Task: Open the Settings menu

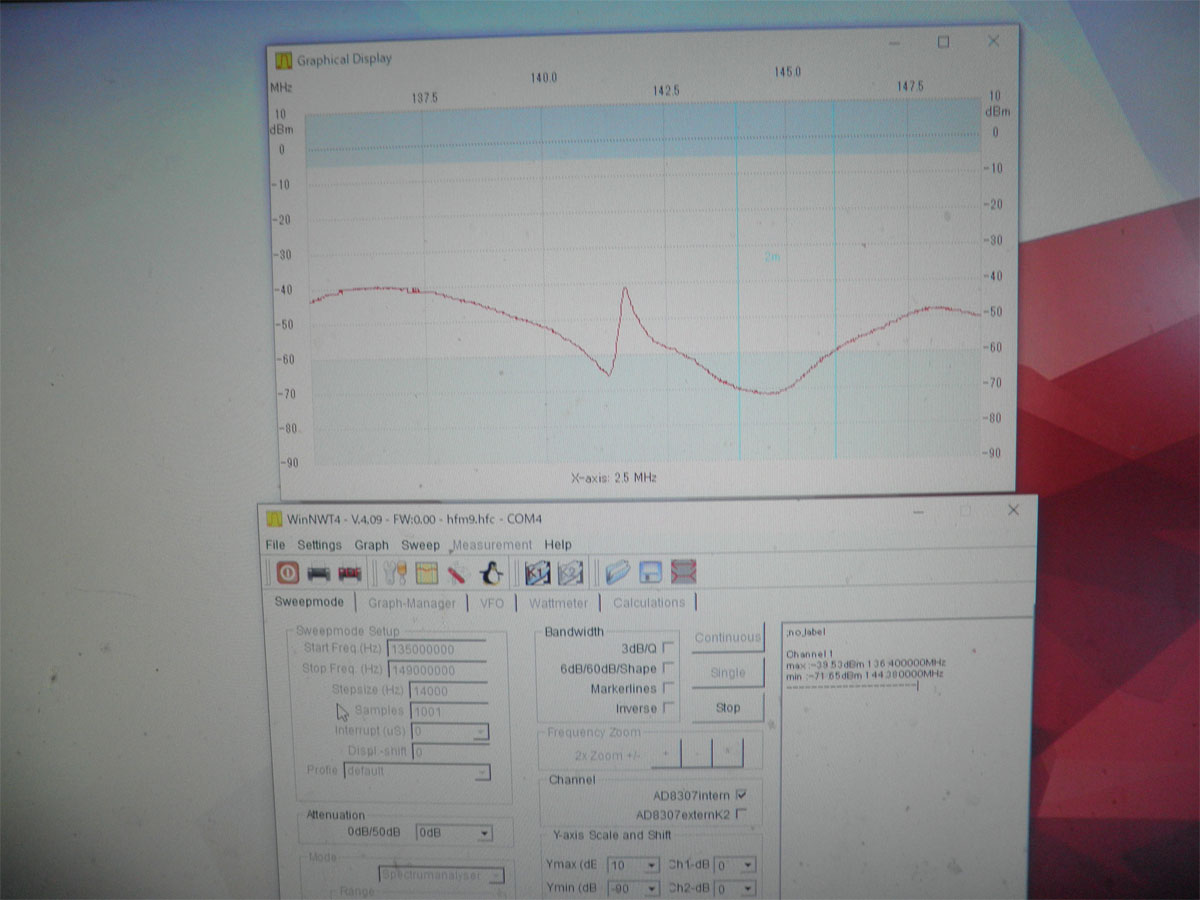Action: tap(319, 545)
